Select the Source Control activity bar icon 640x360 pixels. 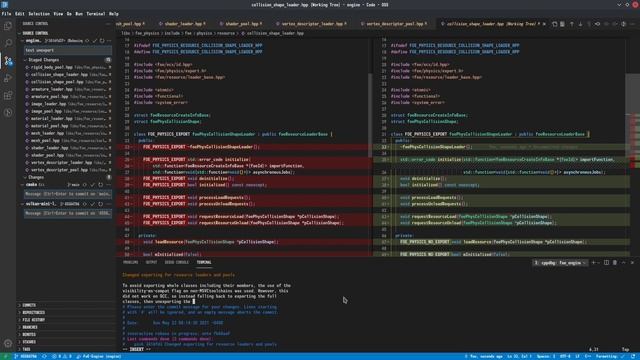pos(8,61)
